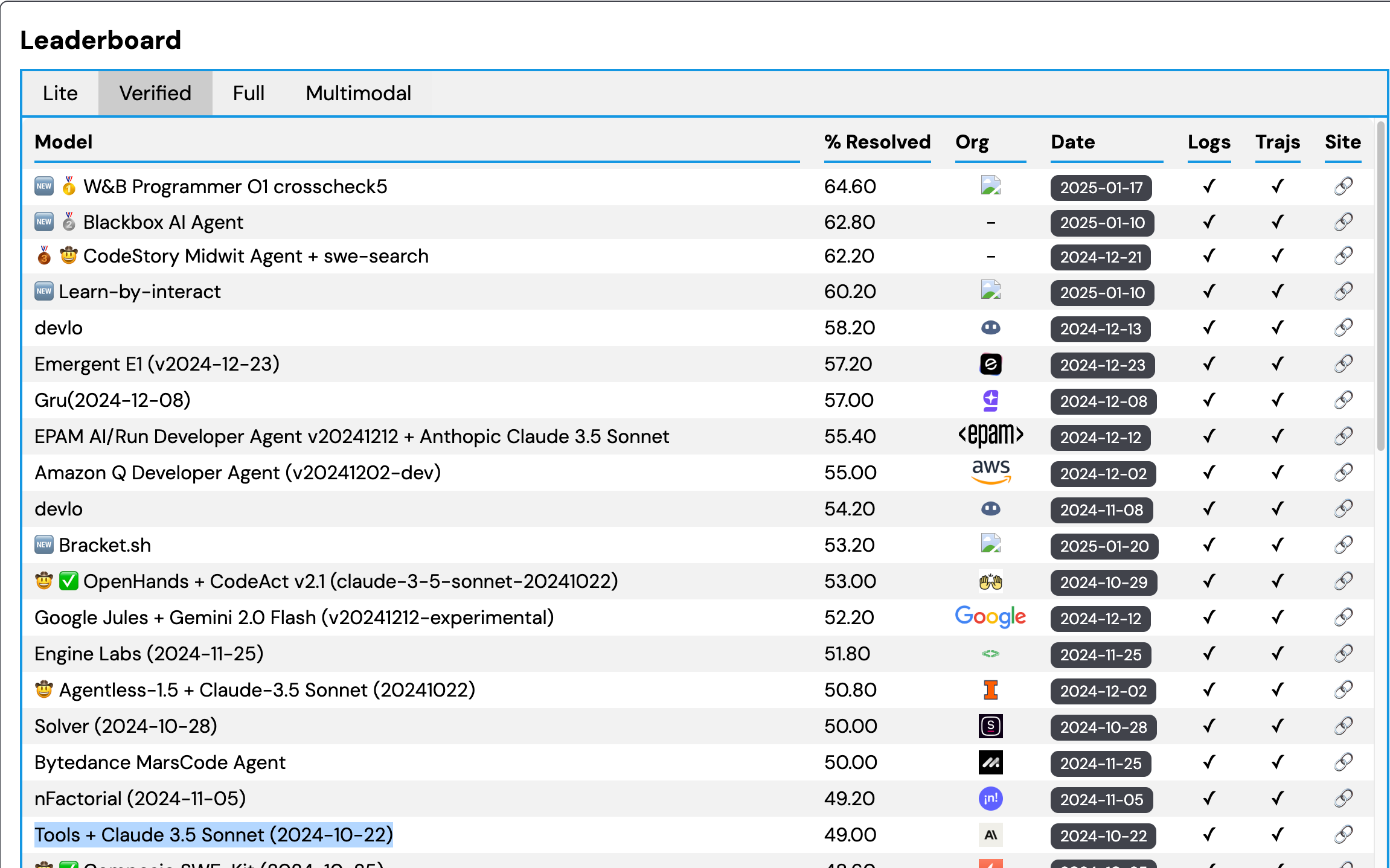Open site link for Blackbox AI Agent
This screenshot has width=1390, height=868.
tap(1343, 222)
